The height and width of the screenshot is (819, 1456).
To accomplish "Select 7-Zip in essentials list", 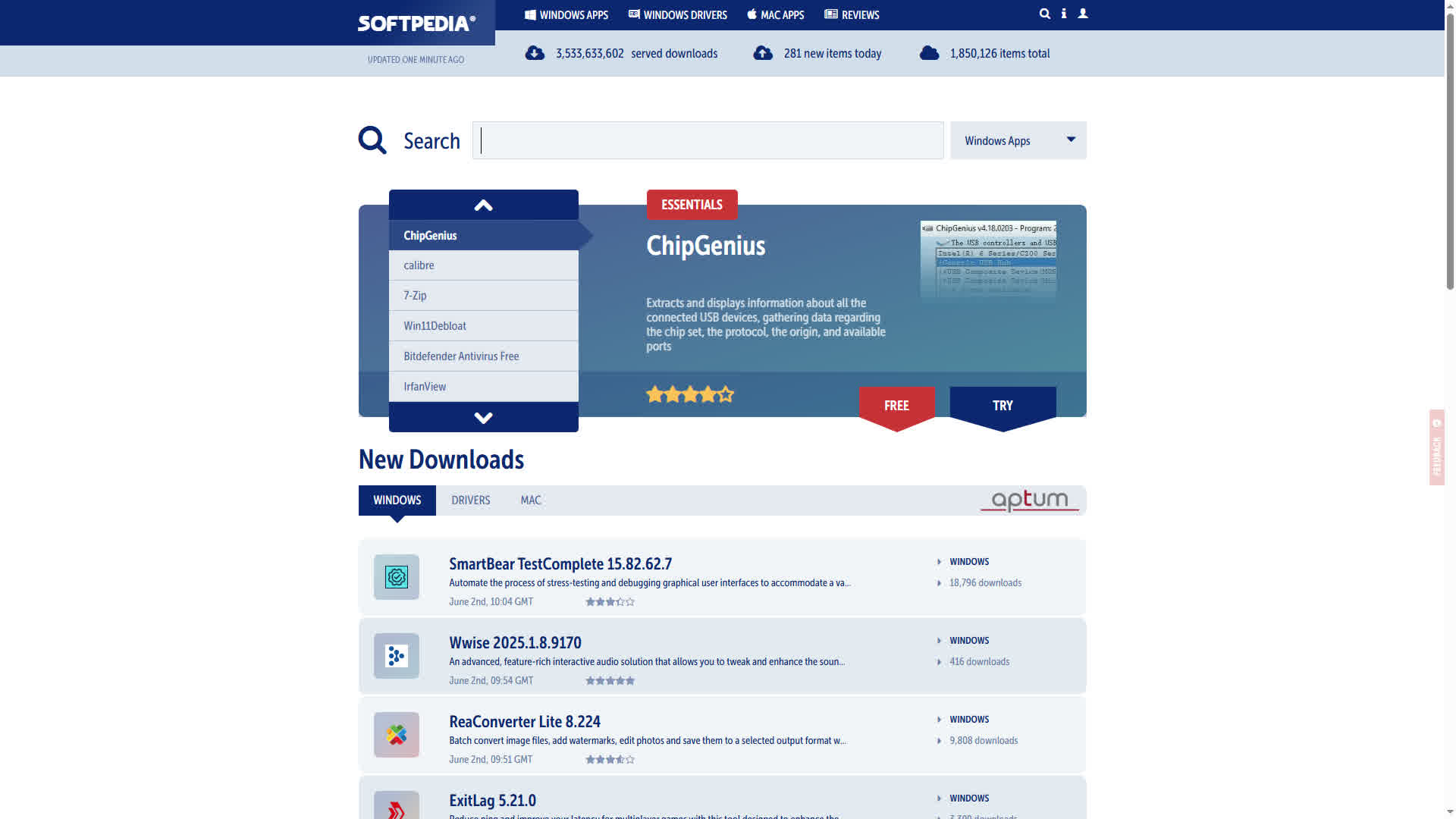I will tap(483, 296).
